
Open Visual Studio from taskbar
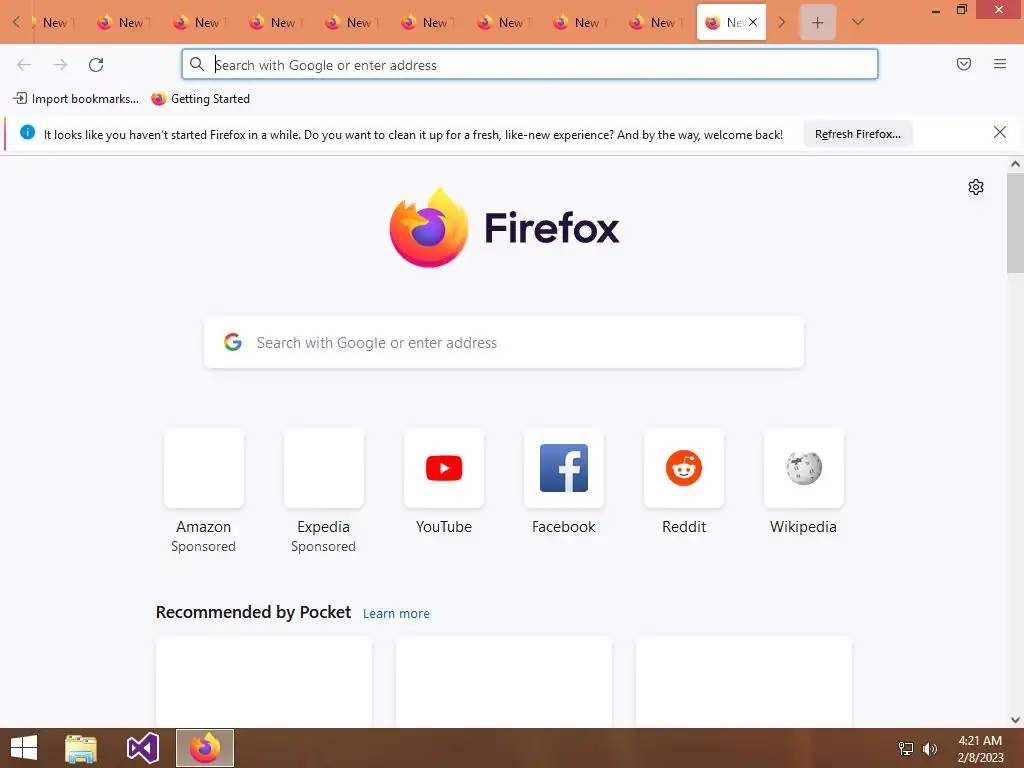(x=142, y=748)
